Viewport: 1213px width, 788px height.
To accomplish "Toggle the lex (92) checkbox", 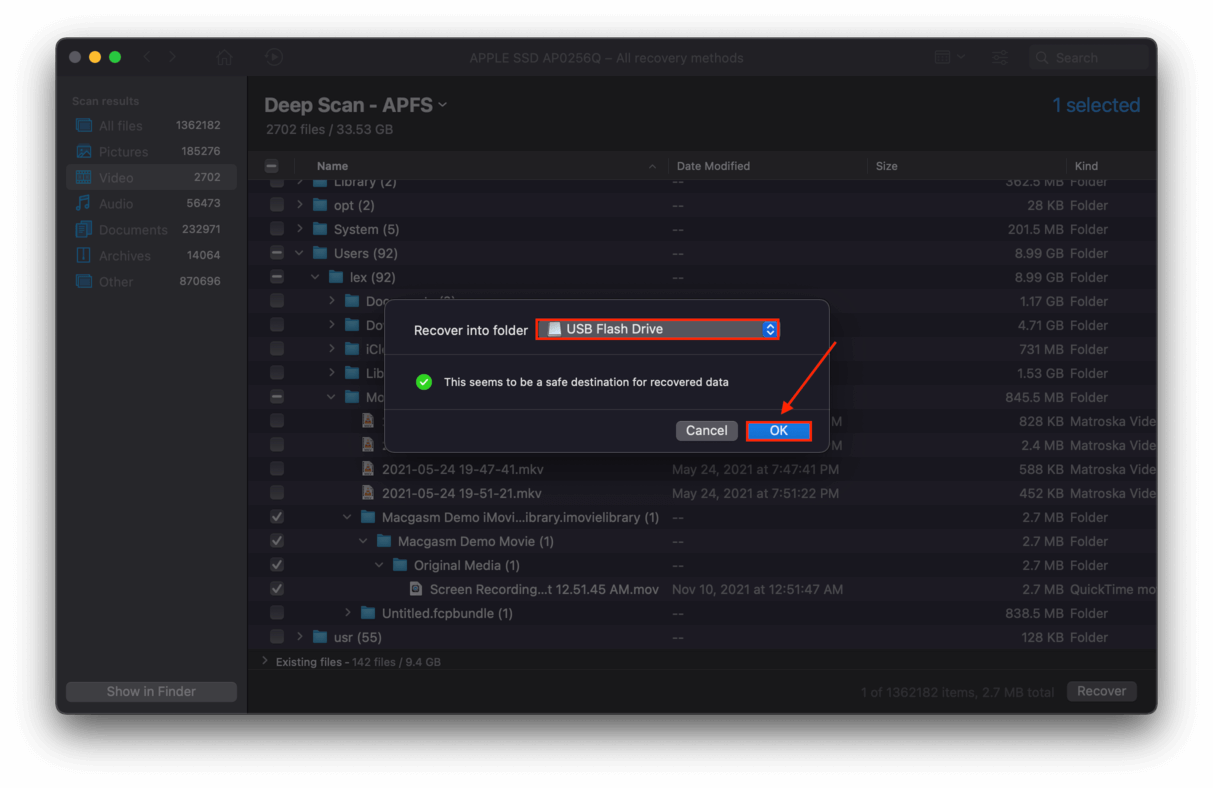I will 277,277.
